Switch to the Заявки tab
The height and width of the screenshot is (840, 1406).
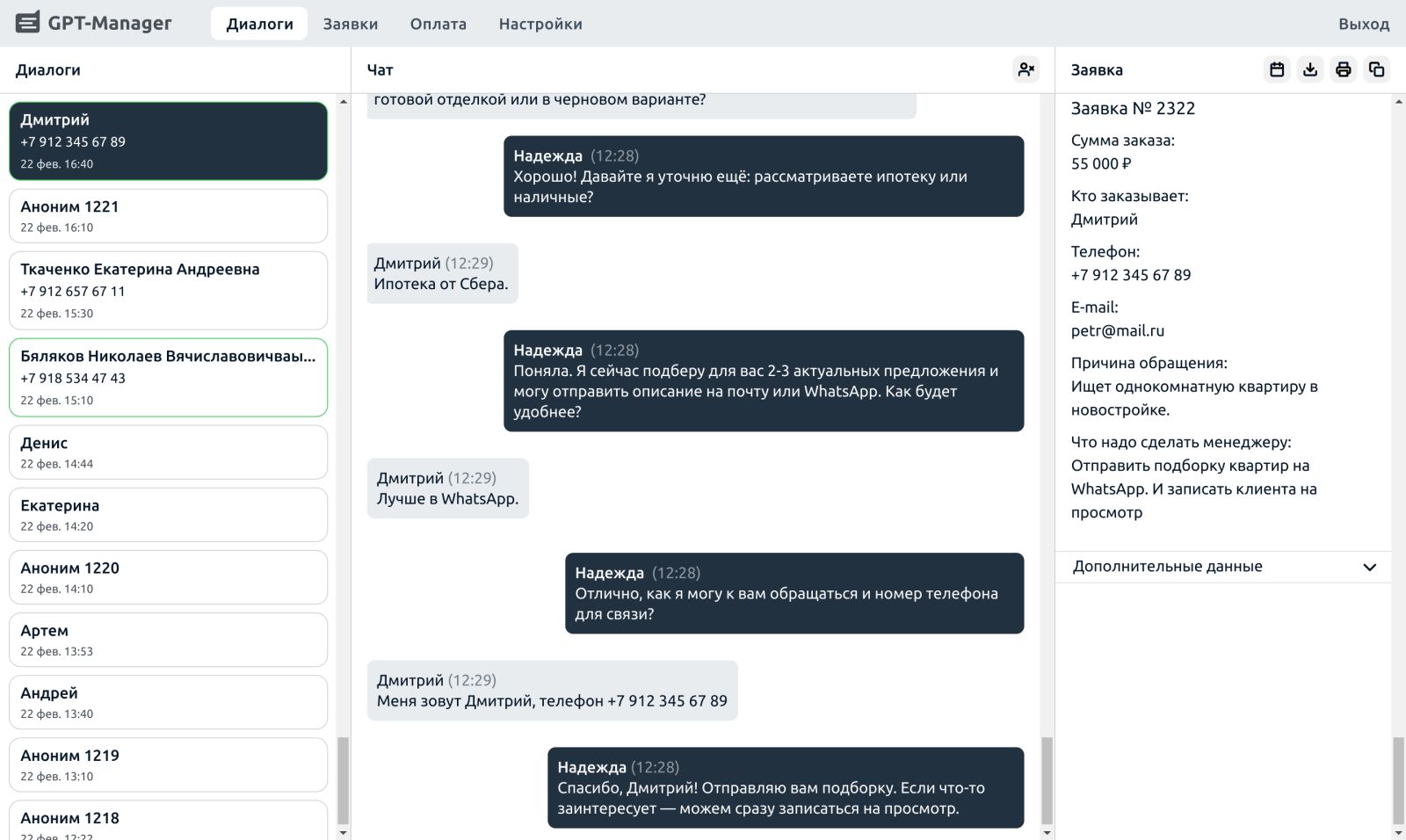pos(350,24)
